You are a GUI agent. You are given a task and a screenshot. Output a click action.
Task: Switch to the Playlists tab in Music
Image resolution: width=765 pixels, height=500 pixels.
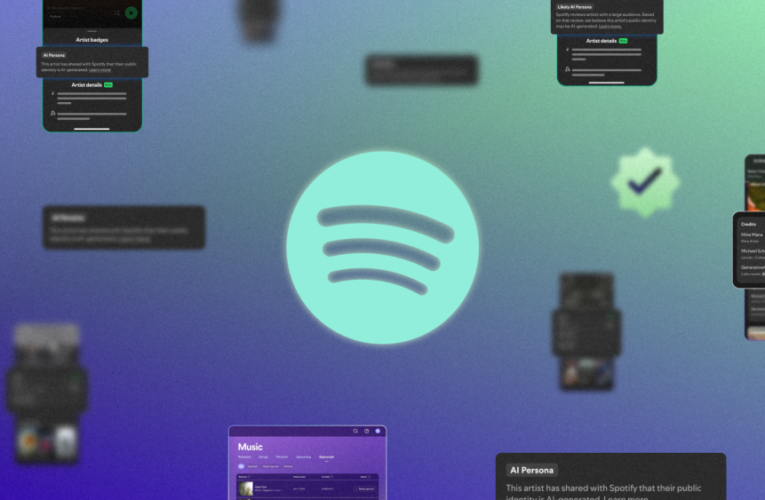pos(282,457)
